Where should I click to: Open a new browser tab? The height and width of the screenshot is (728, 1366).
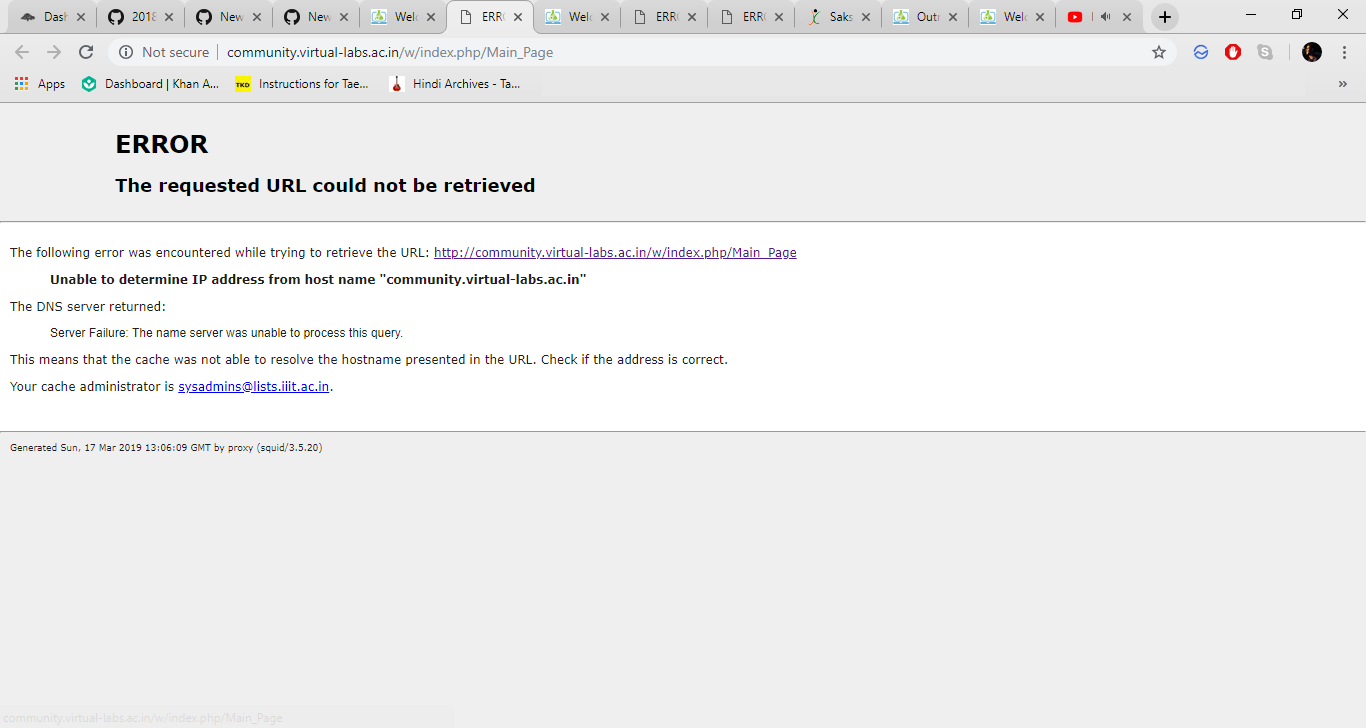point(1165,17)
